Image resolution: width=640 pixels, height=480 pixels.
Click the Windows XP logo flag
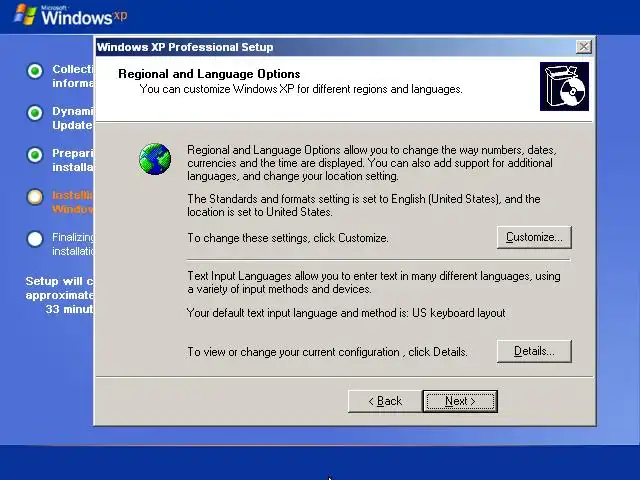coord(25,15)
